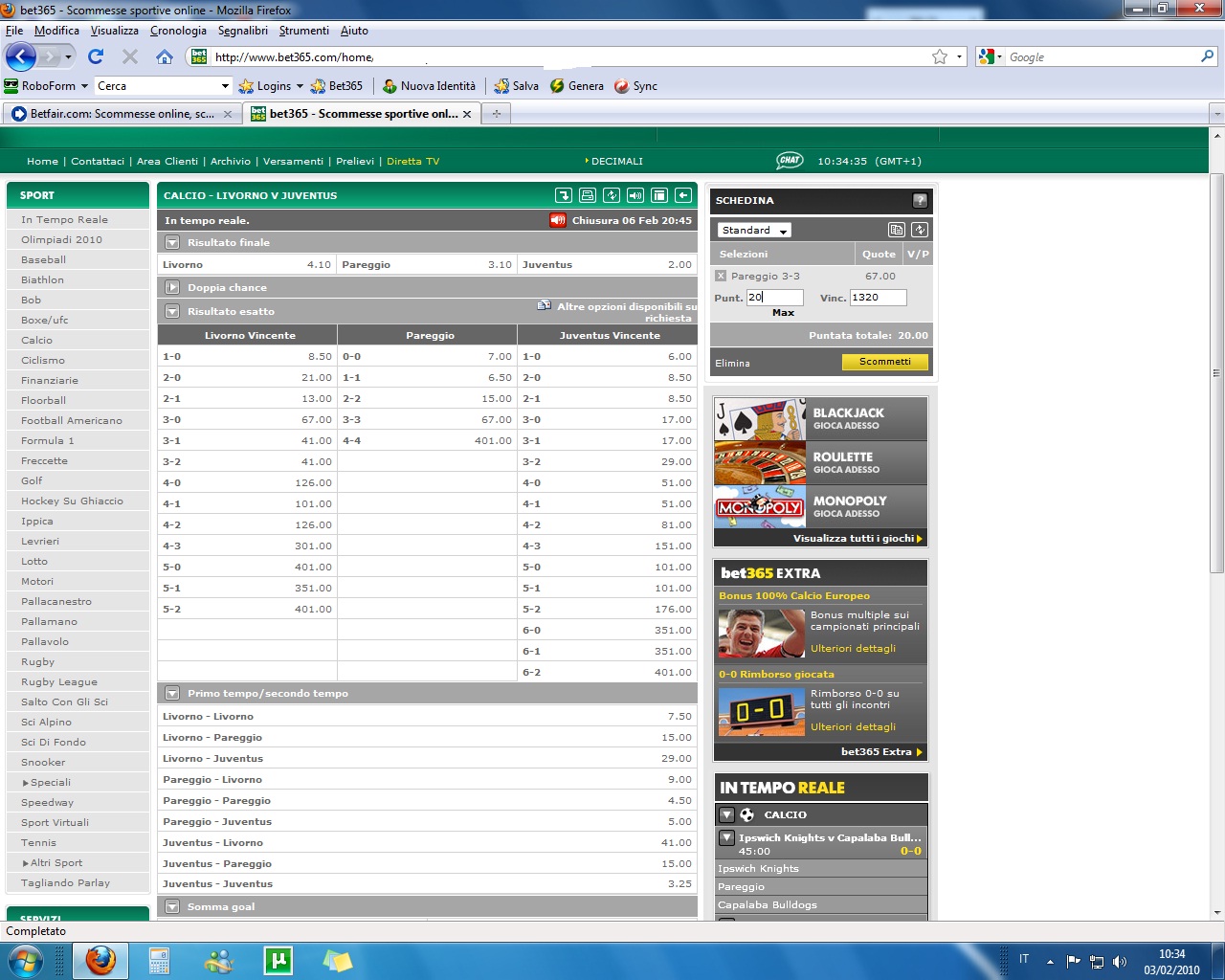Open the live CHAT icon

pos(790,161)
